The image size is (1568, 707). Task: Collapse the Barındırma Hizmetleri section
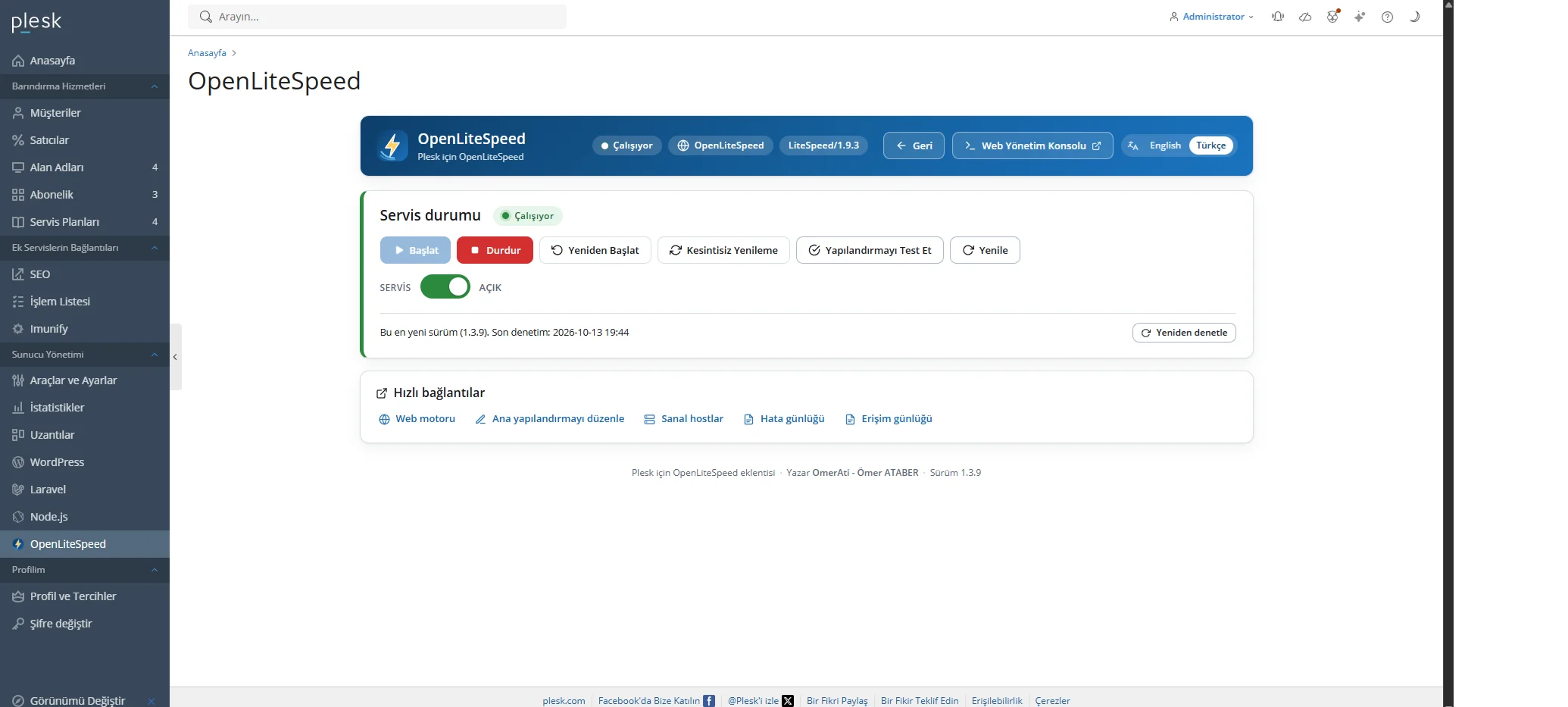pyautogui.click(x=85, y=86)
